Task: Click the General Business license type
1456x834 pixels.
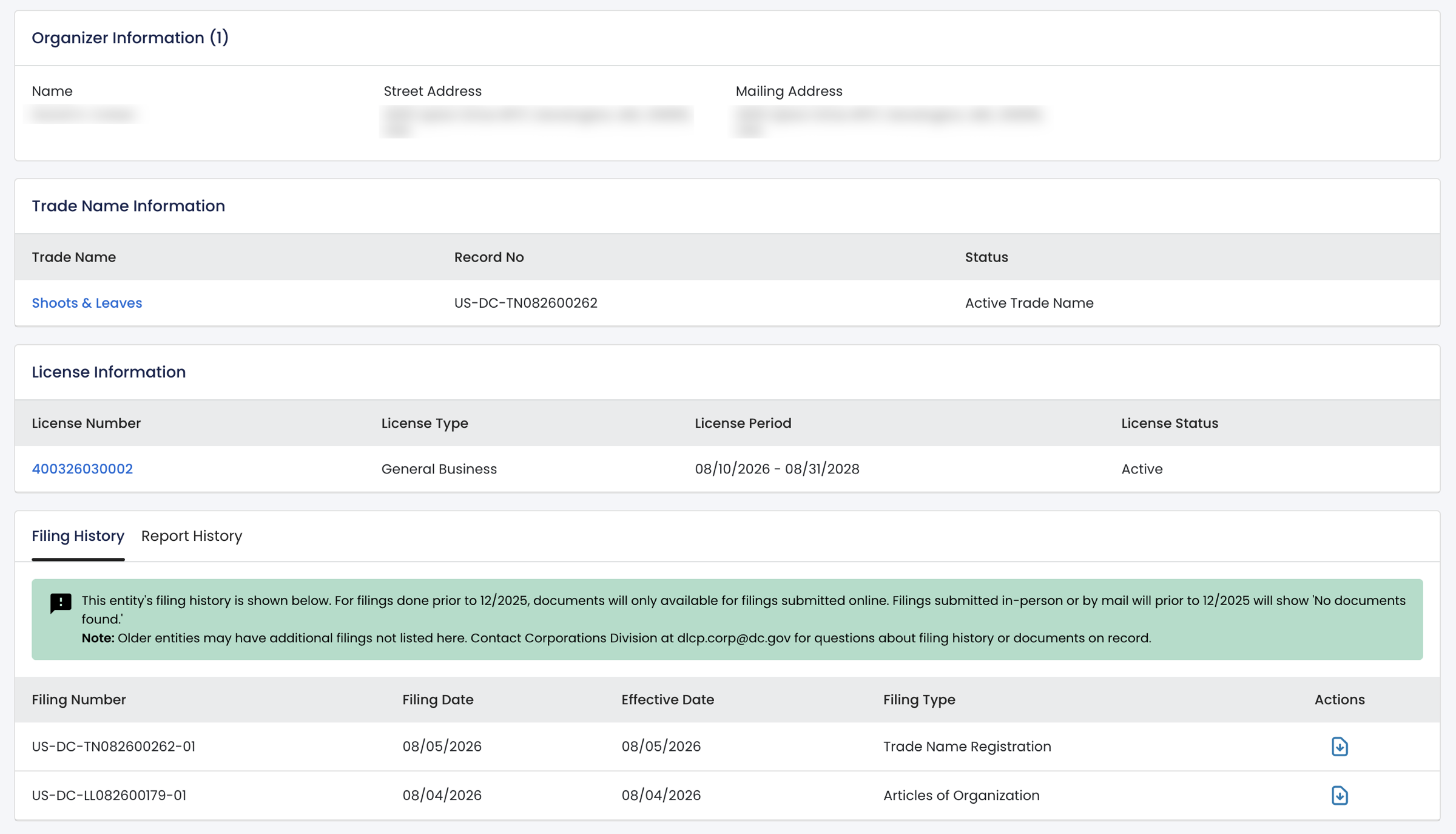Action: [x=439, y=469]
